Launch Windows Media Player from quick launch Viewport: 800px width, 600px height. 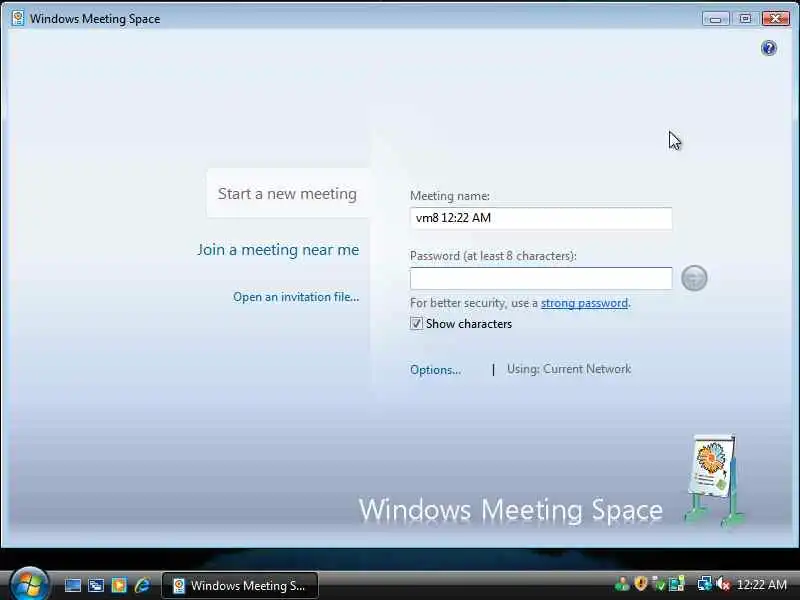pyautogui.click(x=119, y=585)
